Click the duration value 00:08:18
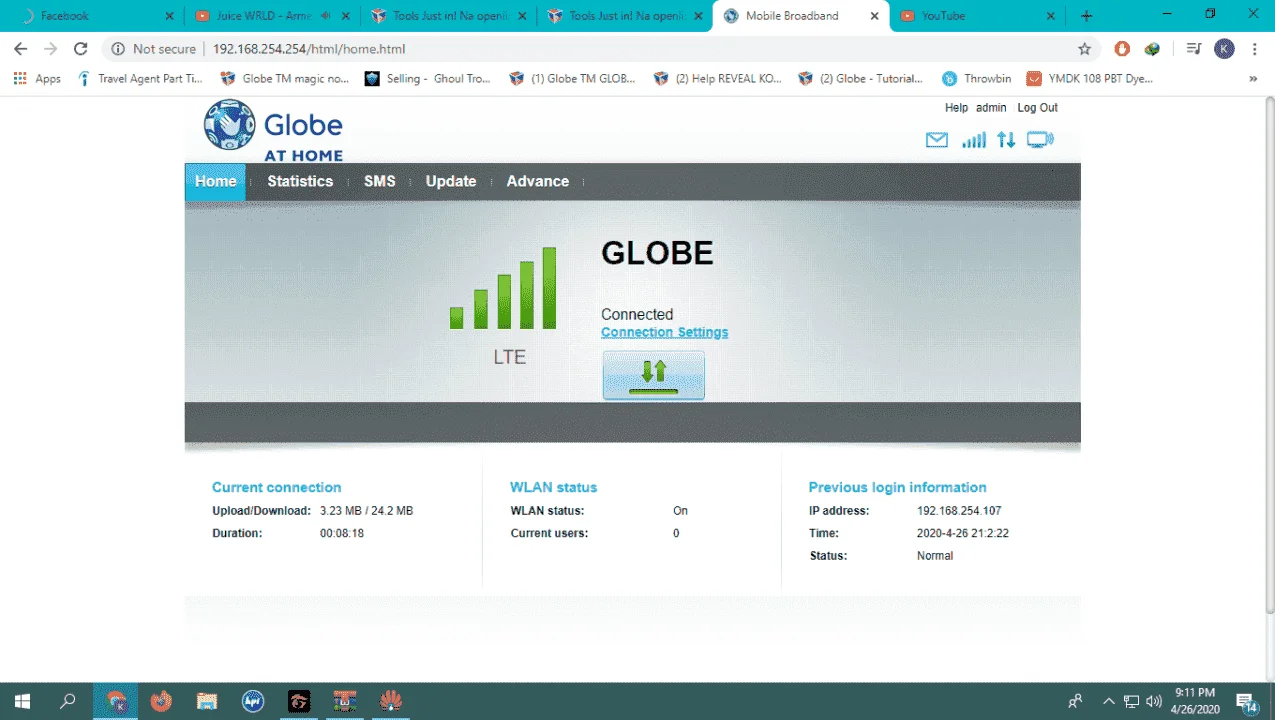Viewport: 1275px width, 720px height. coord(342,534)
